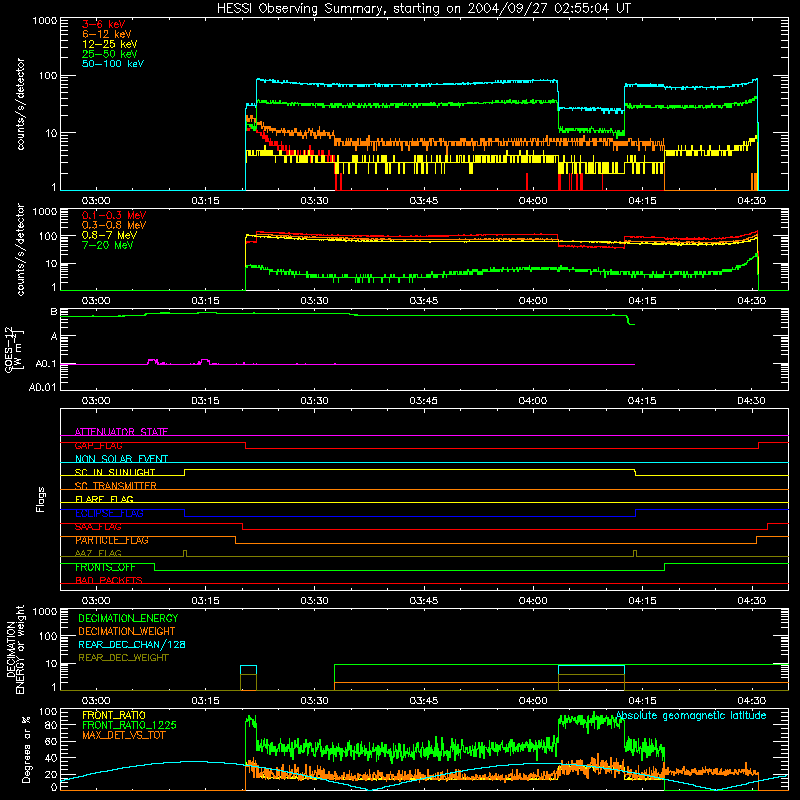Select the ATTENUATOR_STATE flag label
This screenshot has width=800, height=800.
point(121,432)
